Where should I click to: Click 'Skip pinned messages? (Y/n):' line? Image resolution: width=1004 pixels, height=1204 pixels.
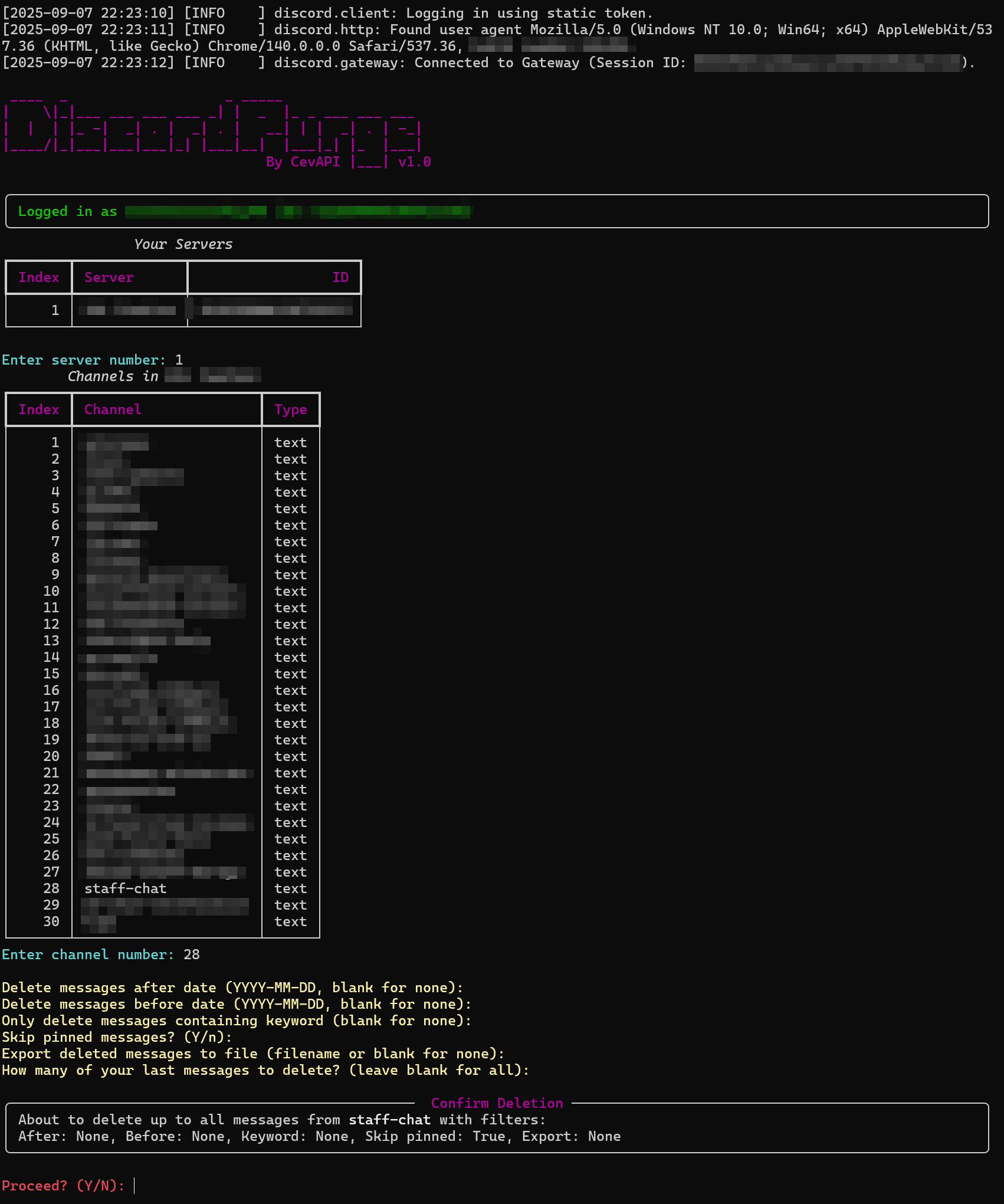tap(117, 1037)
